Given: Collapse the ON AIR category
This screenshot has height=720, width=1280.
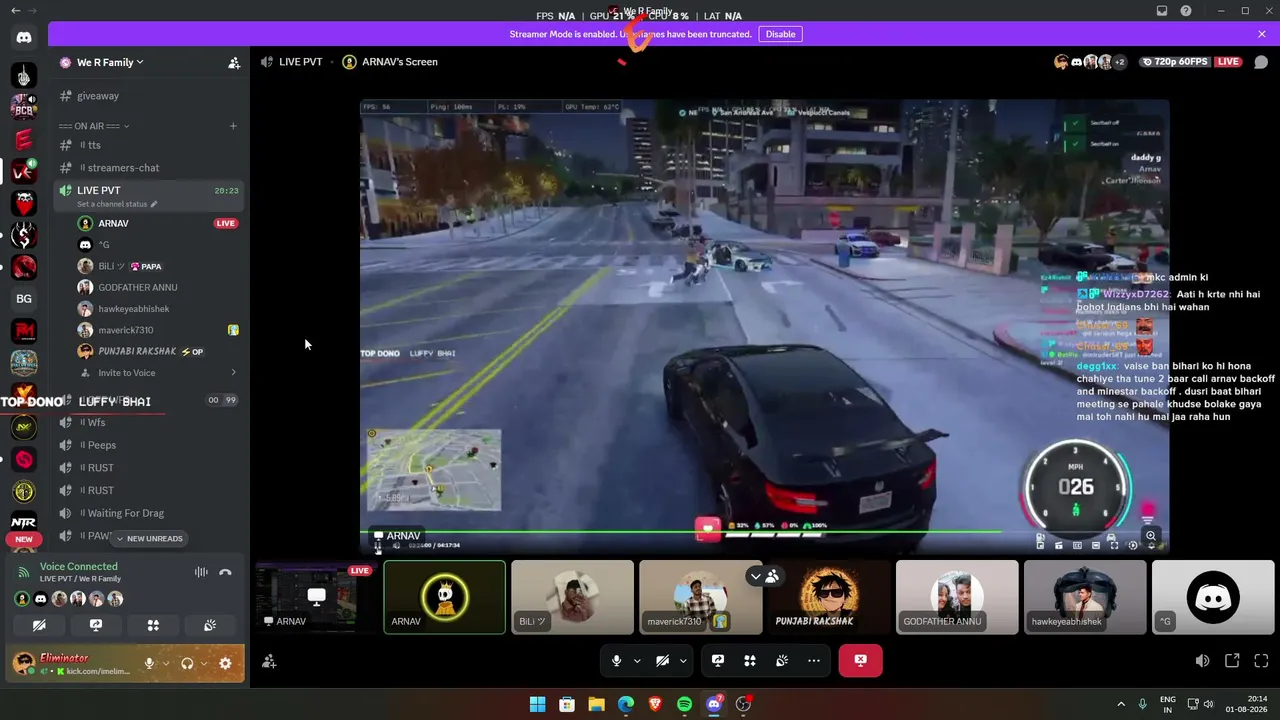Looking at the screenshot, I should (94, 126).
